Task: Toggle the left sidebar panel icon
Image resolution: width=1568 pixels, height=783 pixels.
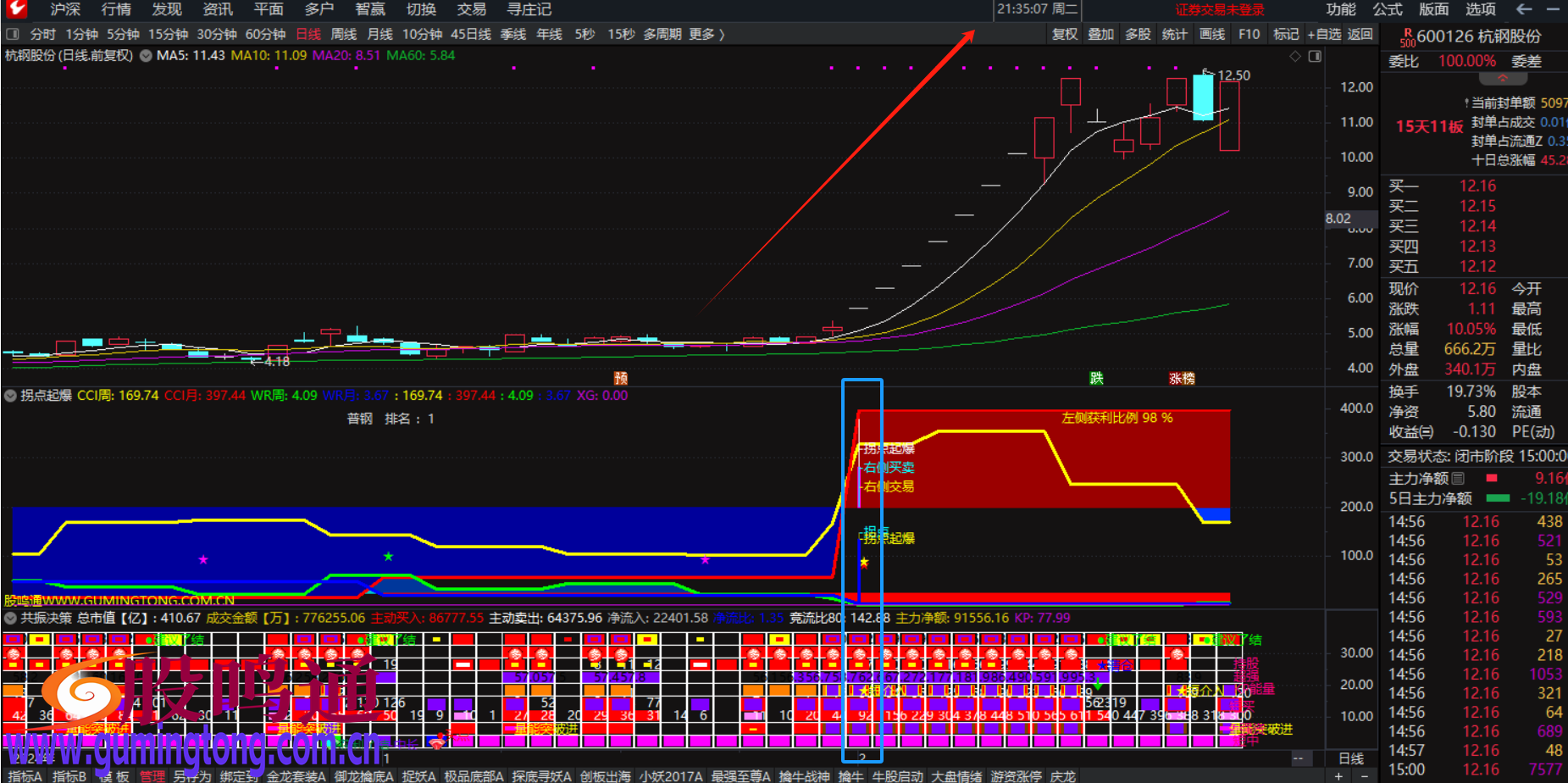Action: (x=13, y=35)
